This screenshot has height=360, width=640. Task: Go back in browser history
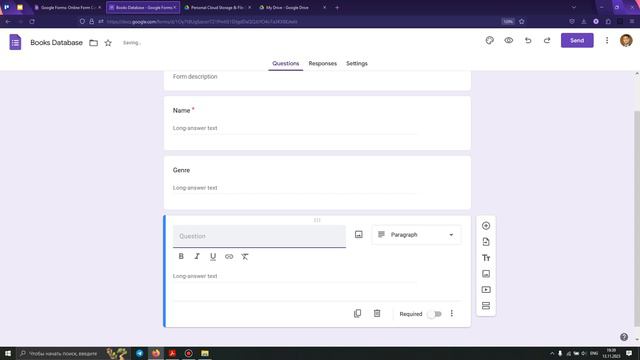tap(8, 21)
